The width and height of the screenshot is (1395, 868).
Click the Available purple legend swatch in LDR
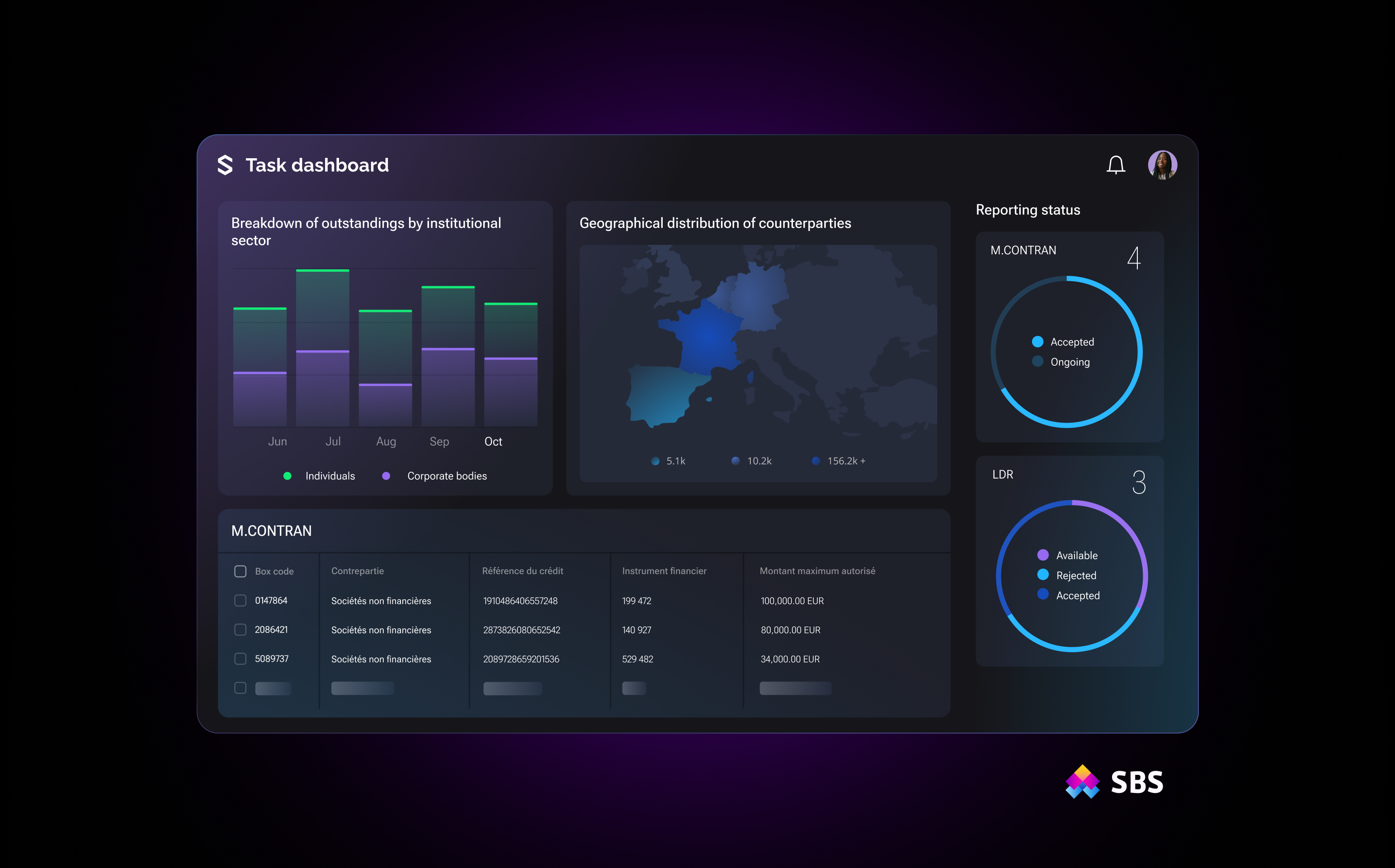pyautogui.click(x=1043, y=555)
